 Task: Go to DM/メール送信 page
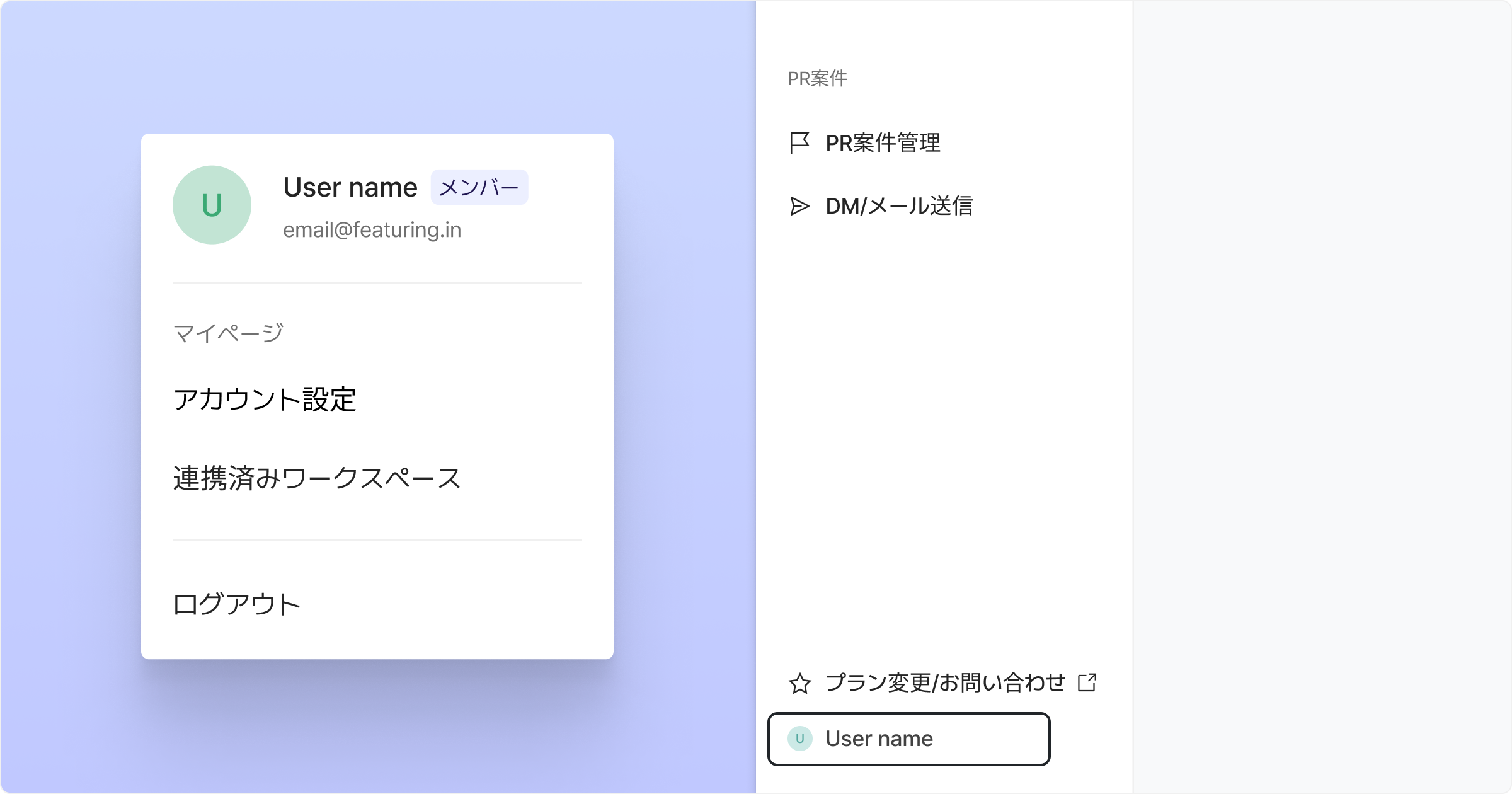(x=899, y=206)
